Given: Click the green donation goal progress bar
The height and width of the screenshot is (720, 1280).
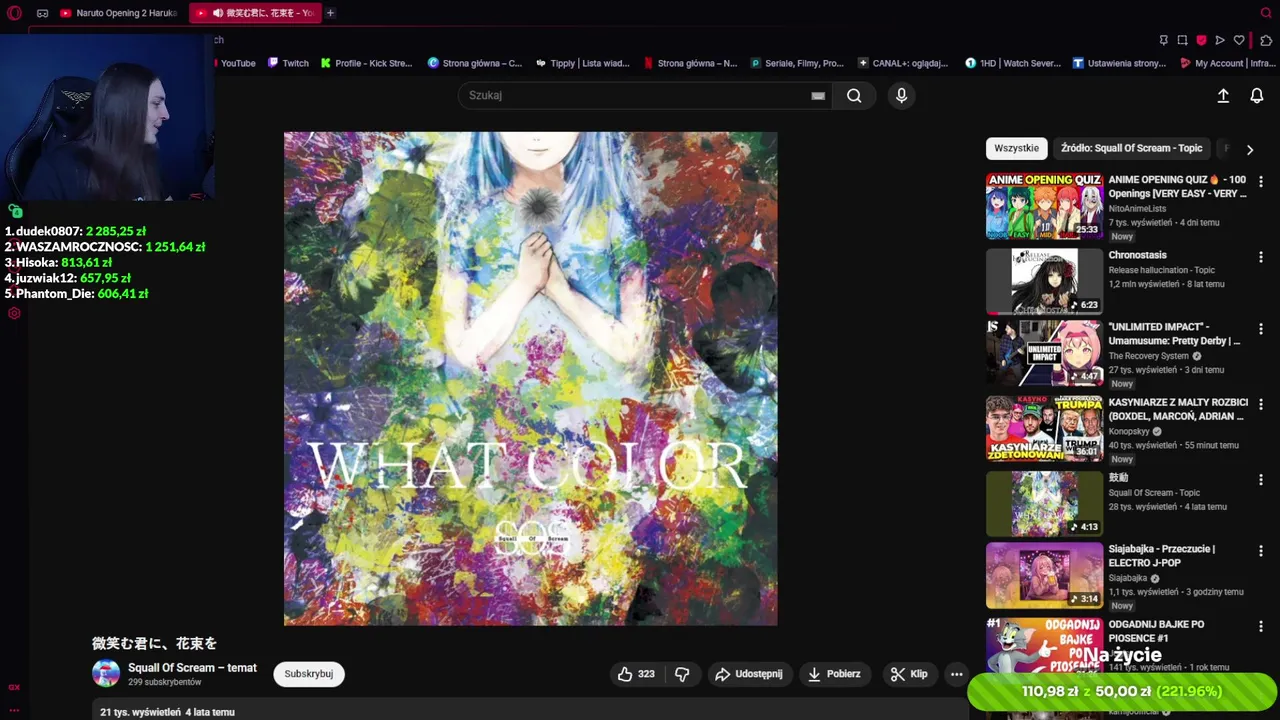Looking at the screenshot, I should (x=1122, y=691).
